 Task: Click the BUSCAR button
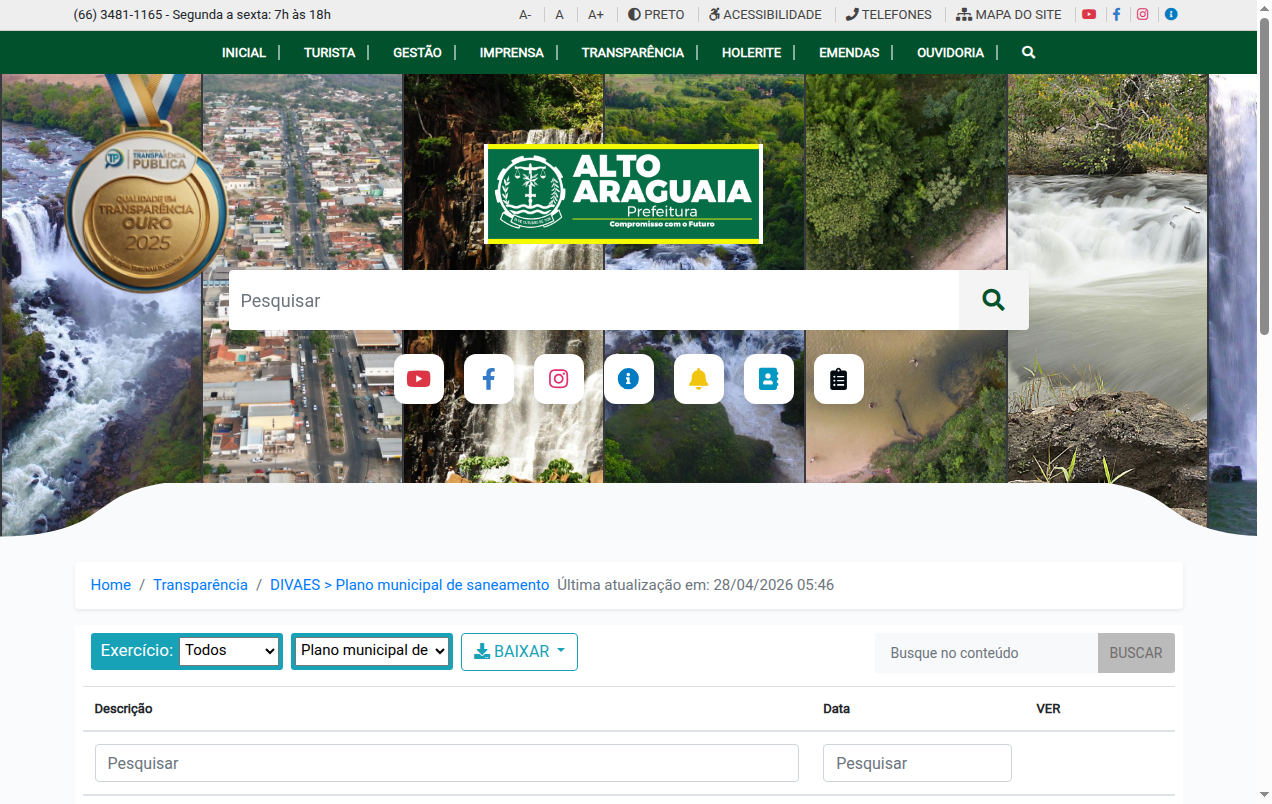[1136, 653]
